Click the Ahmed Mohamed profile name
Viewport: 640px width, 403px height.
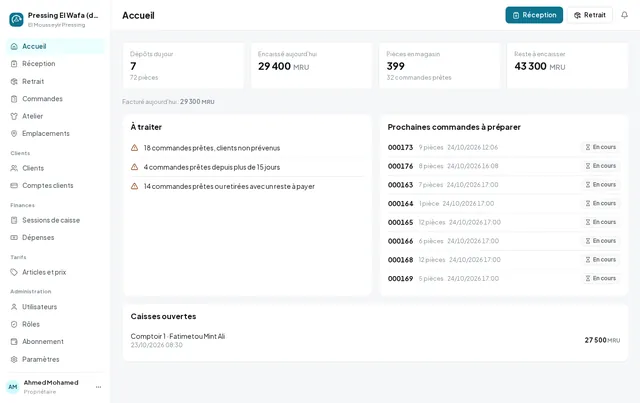(x=51, y=383)
